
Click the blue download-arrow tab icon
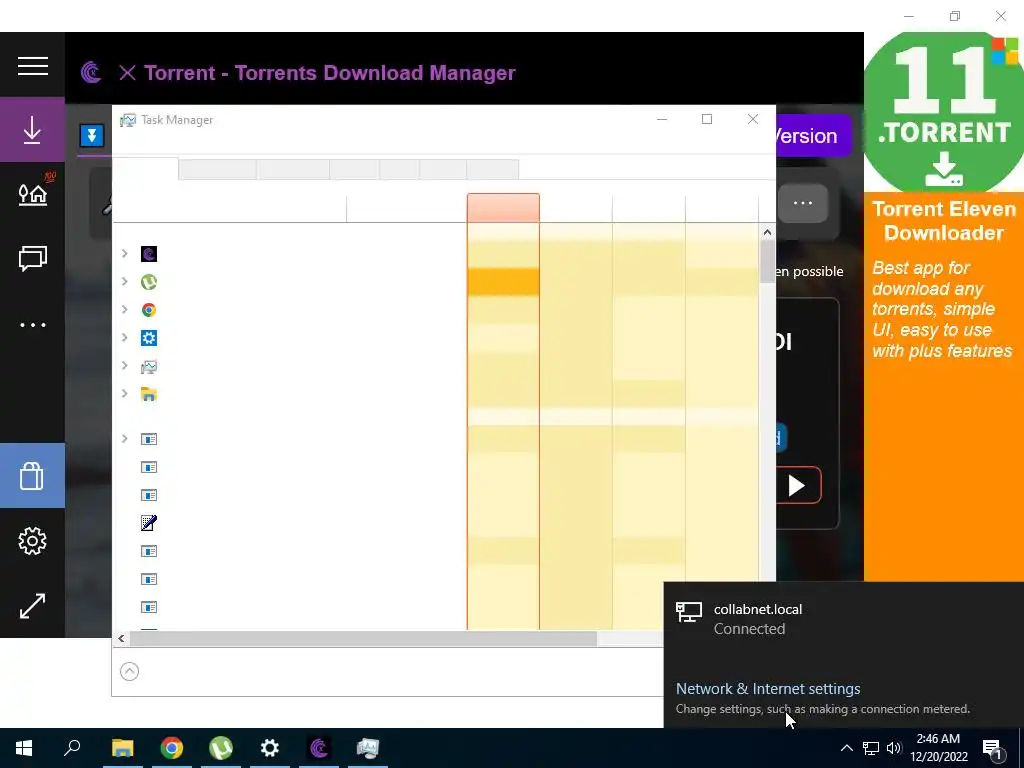pos(92,135)
